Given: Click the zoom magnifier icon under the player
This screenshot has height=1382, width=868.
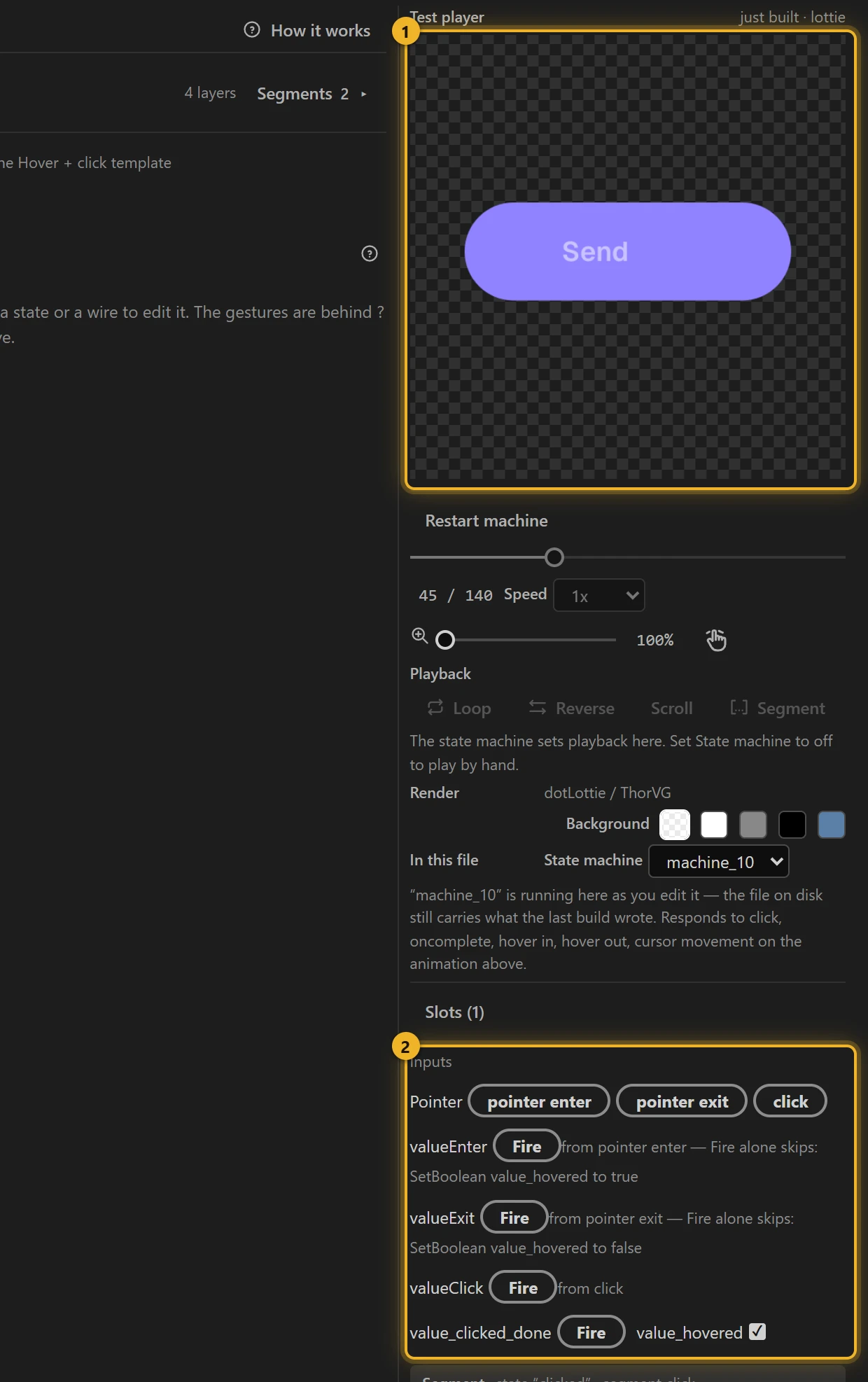Looking at the screenshot, I should 419,636.
